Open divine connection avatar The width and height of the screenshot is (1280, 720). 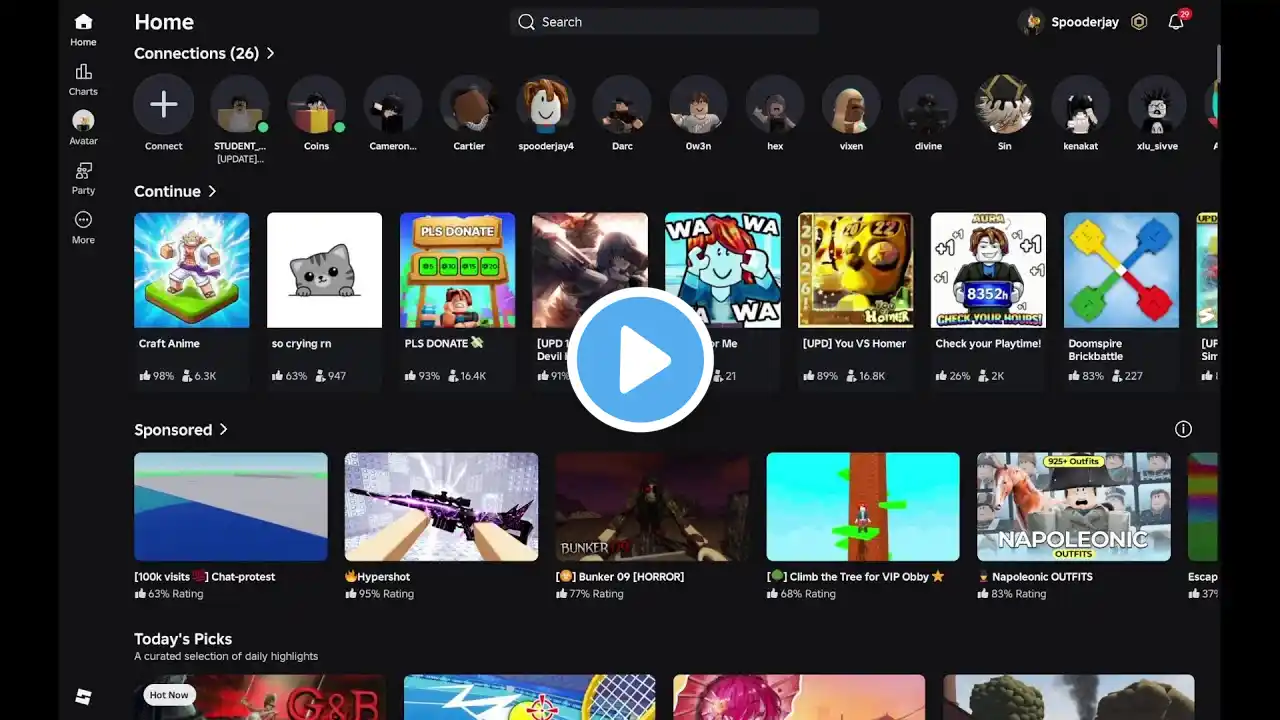[928, 104]
